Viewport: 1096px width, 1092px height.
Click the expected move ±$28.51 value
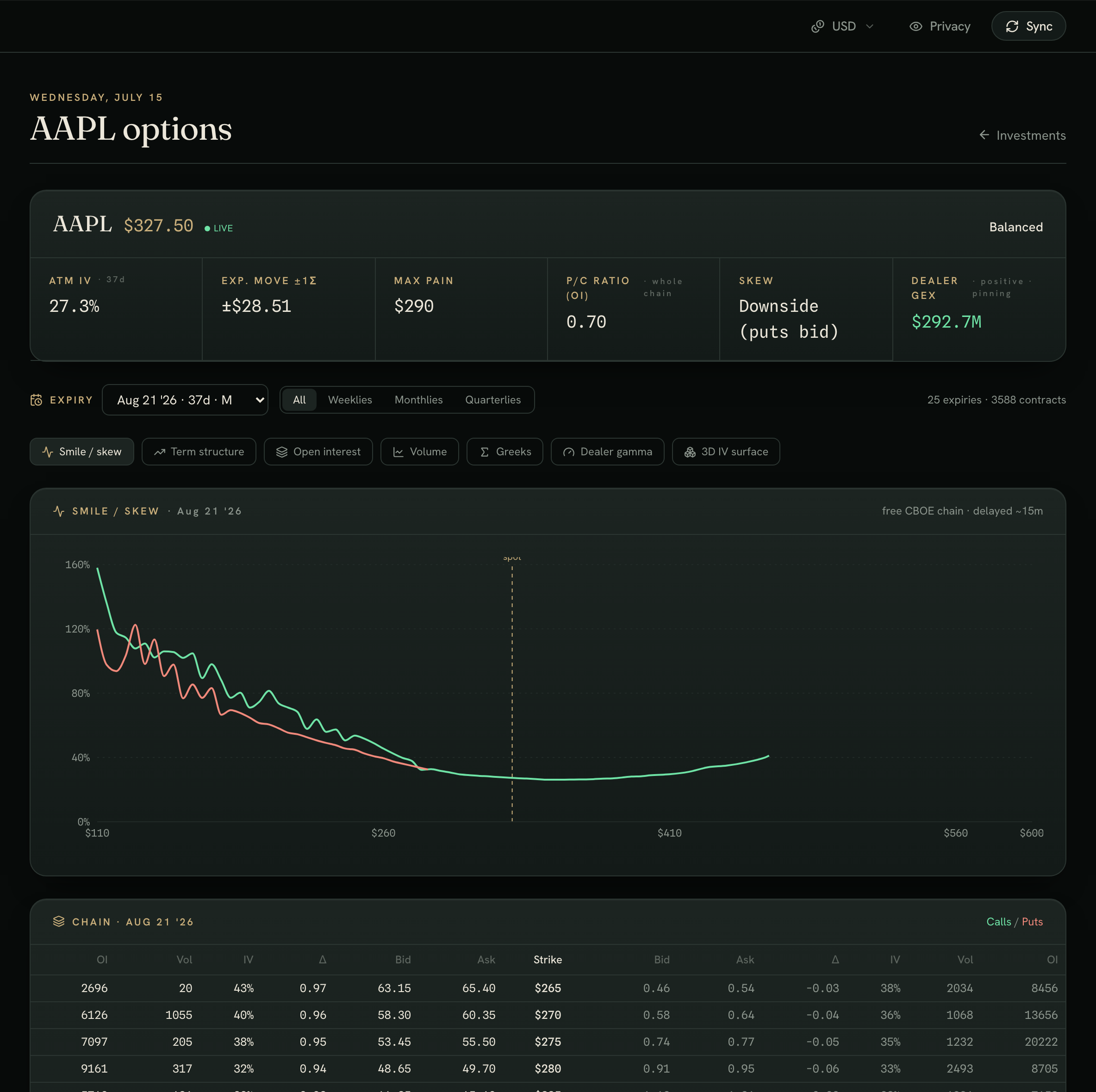click(256, 306)
